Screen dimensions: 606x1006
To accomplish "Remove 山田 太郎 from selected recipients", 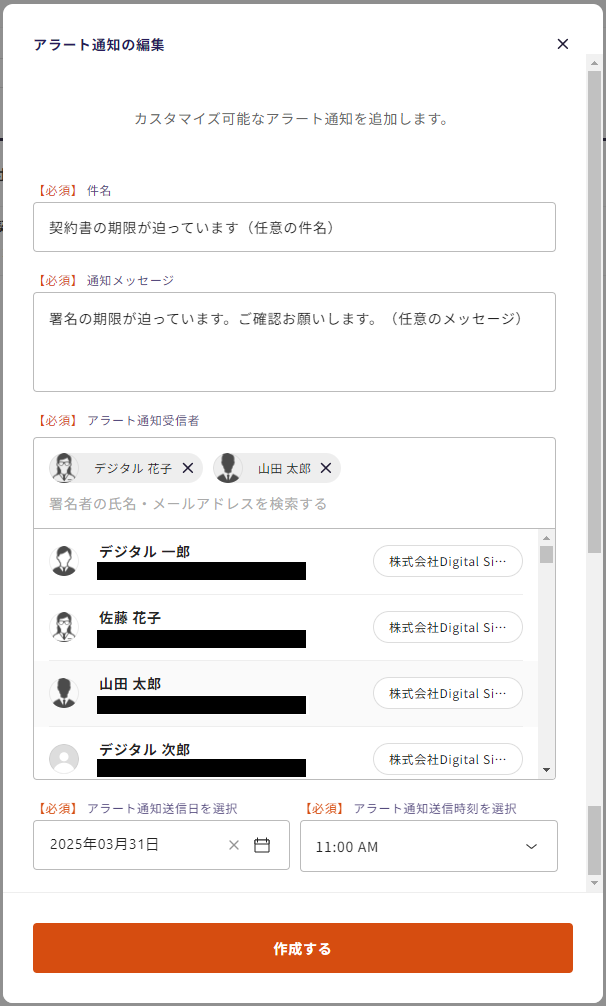I will point(325,468).
